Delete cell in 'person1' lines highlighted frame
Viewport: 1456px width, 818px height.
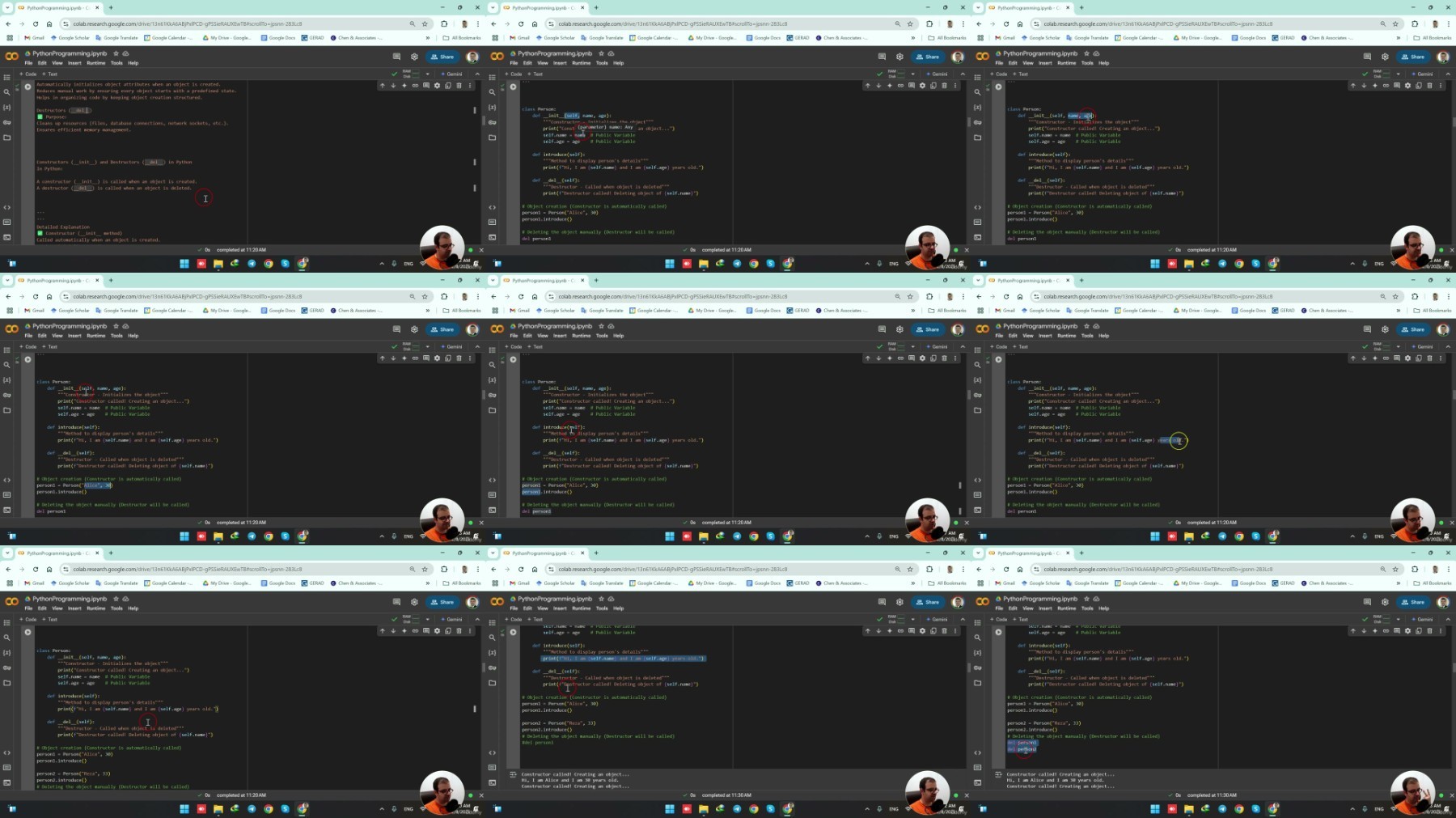(x=944, y=358)
